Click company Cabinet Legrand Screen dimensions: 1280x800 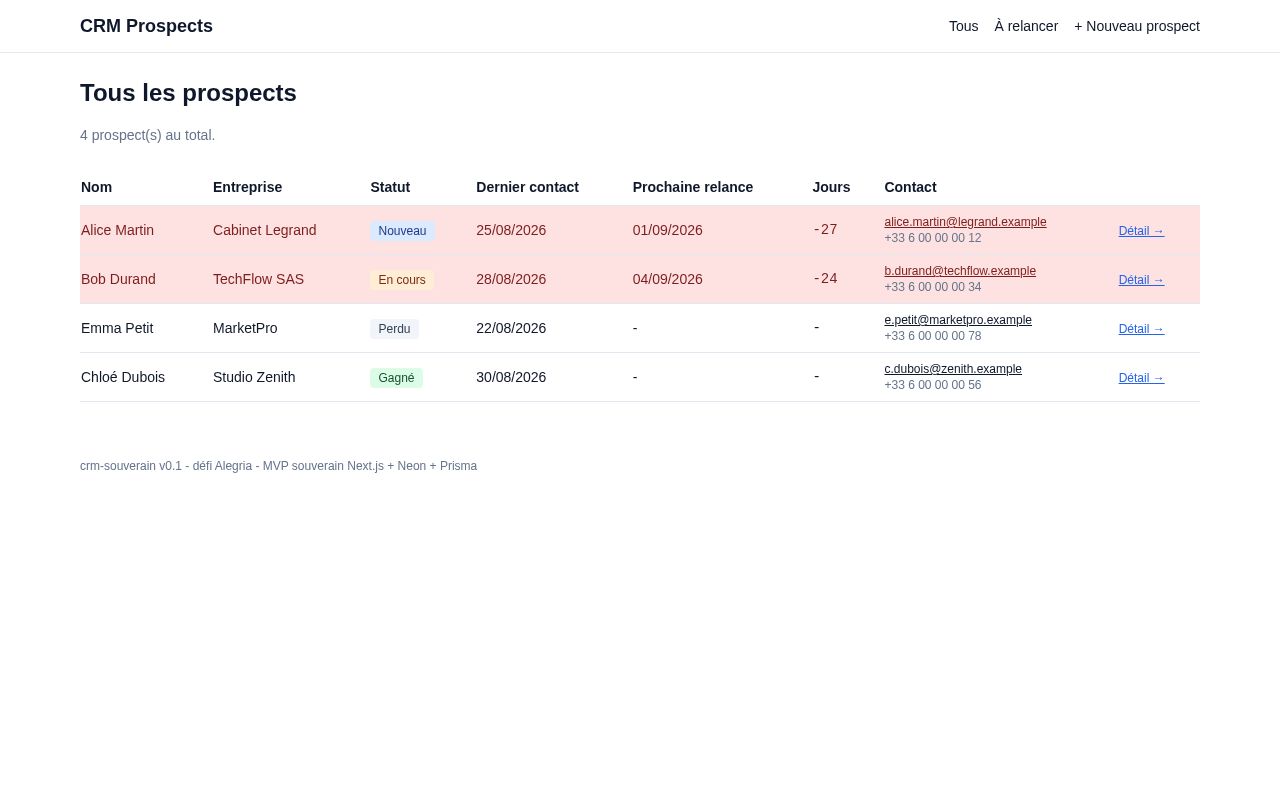[x=264, y=230]
